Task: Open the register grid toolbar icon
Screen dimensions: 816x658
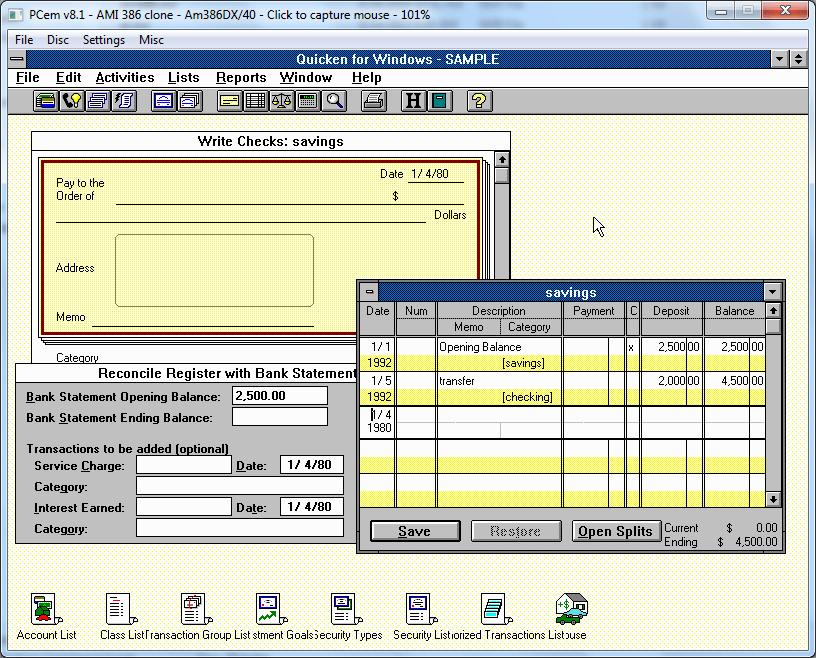Action: [255, 101]
